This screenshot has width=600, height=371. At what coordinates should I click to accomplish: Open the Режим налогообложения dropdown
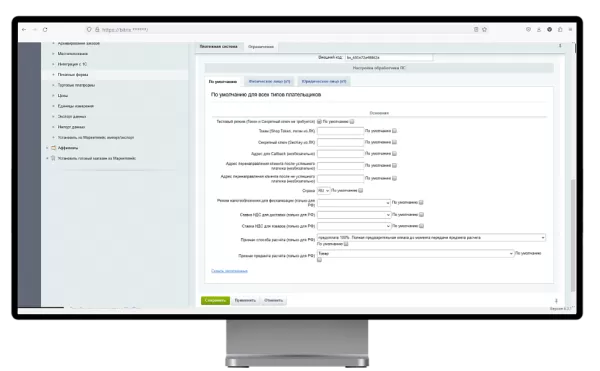(x=354, y=203)
